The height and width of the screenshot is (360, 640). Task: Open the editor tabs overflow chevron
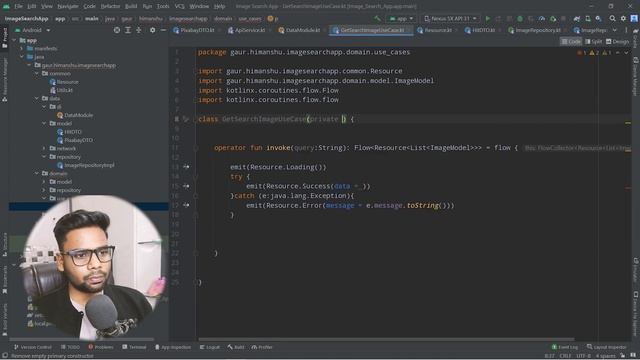click(x=615, y=30)
